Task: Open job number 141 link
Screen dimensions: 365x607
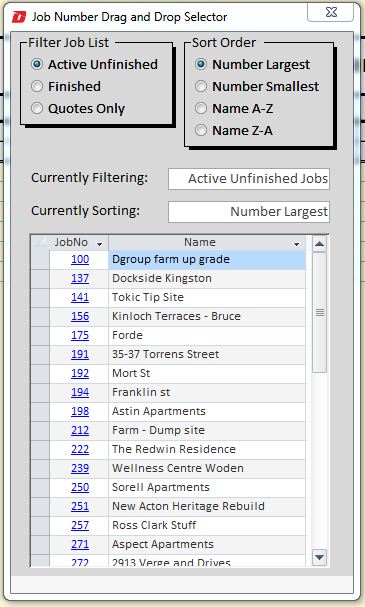Action: point(80,297)
